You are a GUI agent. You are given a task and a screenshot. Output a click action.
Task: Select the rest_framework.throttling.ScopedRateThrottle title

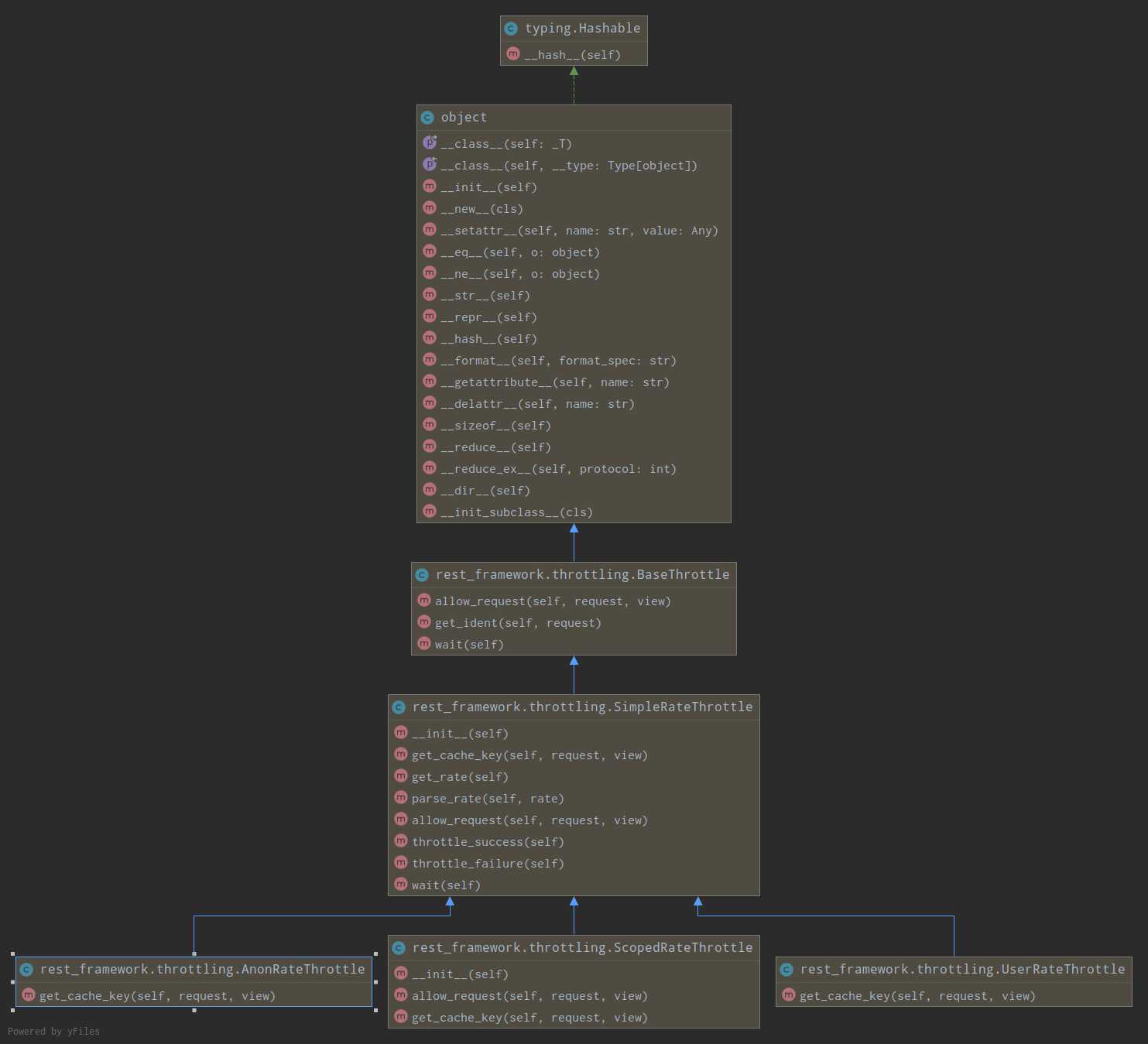pyautogui.click(x=582, y=948)
